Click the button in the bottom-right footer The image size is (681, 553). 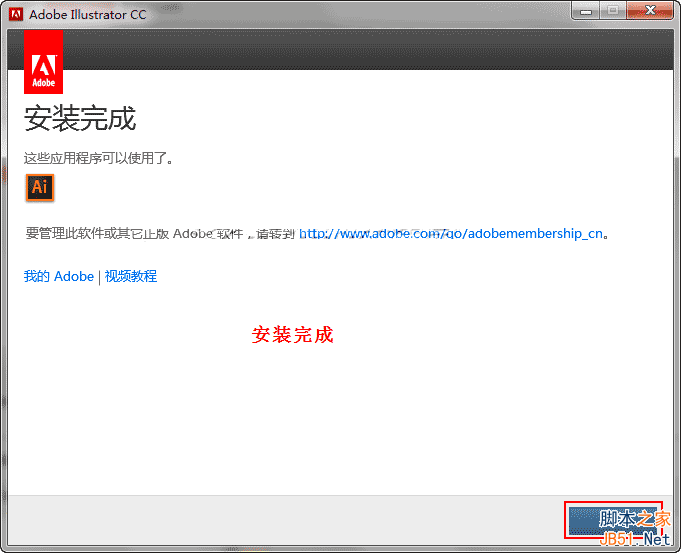(x=613, y=520)
